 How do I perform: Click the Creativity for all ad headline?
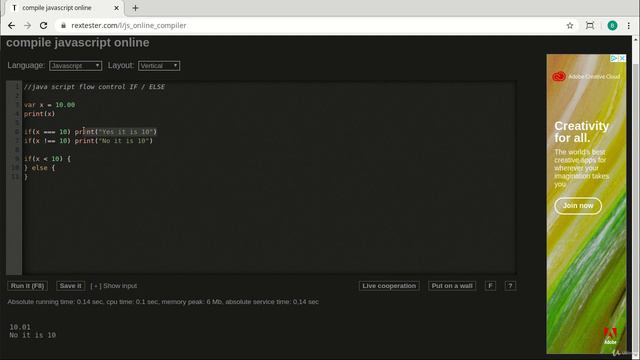pyautogui.click(x=582, y=132)
